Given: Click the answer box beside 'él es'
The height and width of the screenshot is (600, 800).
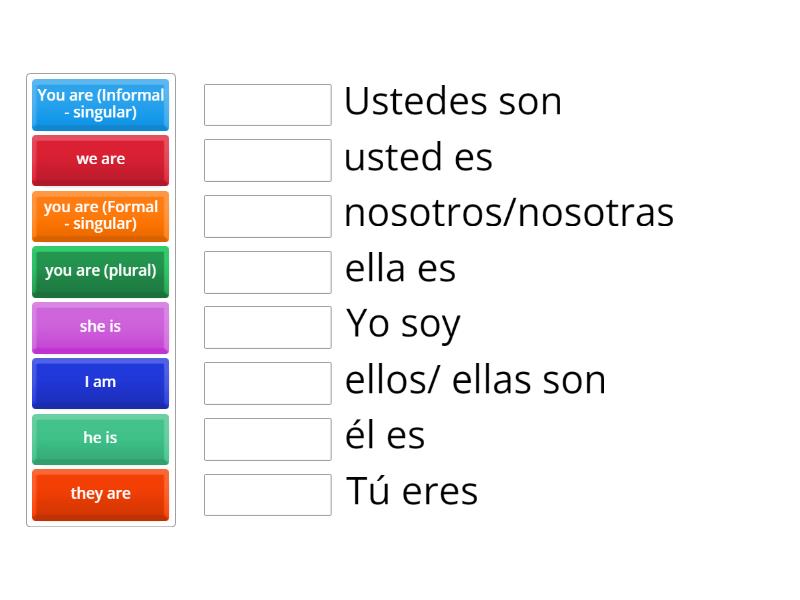Looking at the screenshot, I should point(267,438).
